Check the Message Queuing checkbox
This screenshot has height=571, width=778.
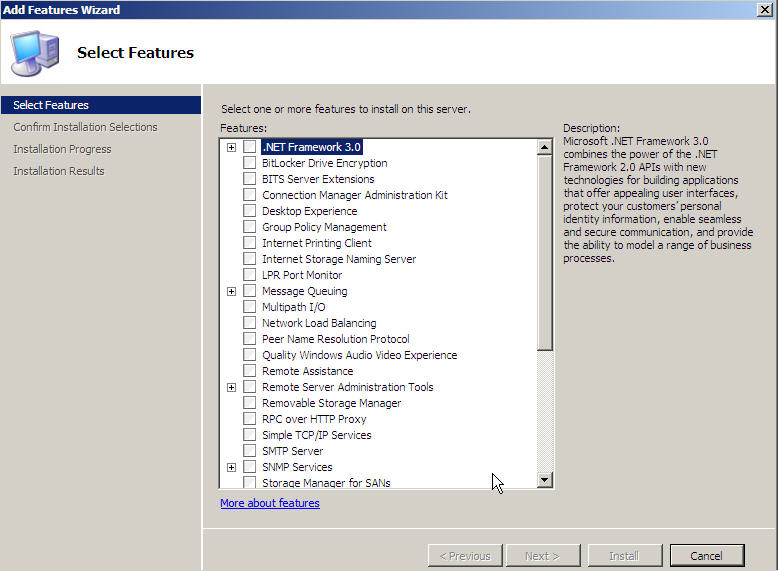[250, 291]
